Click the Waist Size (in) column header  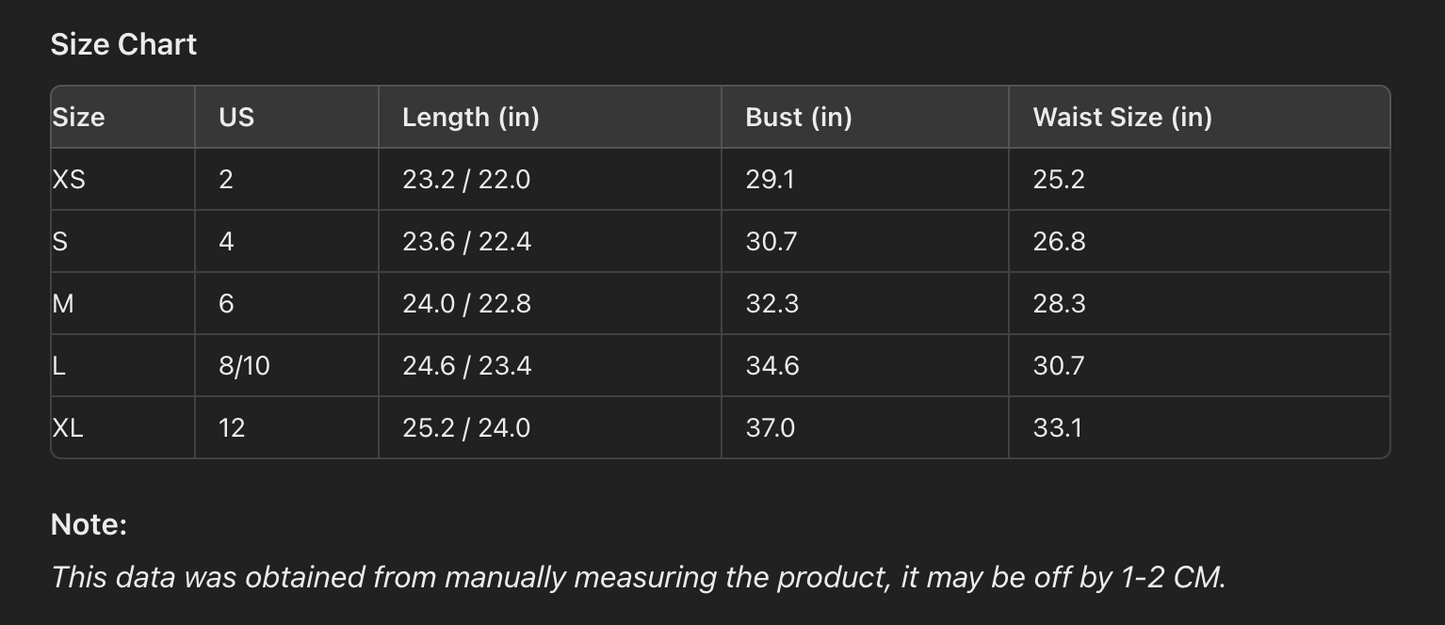pos(1122,117)
